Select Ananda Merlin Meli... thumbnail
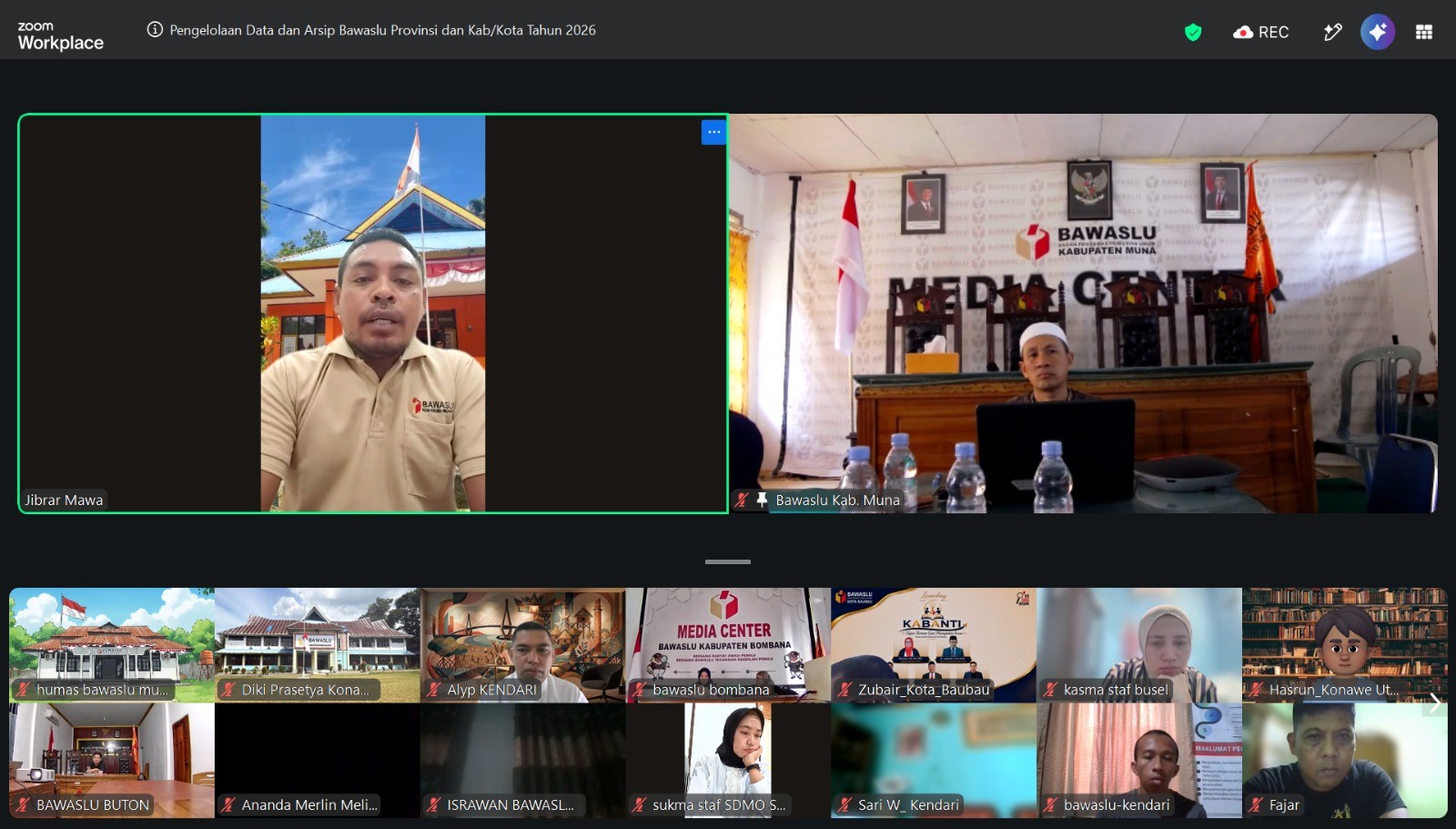 tap(318, 760)
